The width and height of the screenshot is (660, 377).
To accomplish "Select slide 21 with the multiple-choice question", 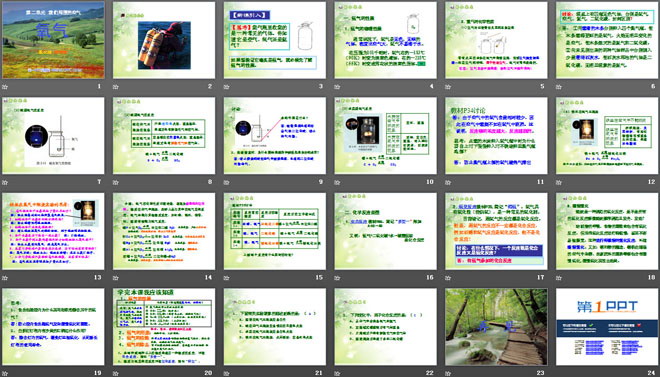I will pos(275,327).
